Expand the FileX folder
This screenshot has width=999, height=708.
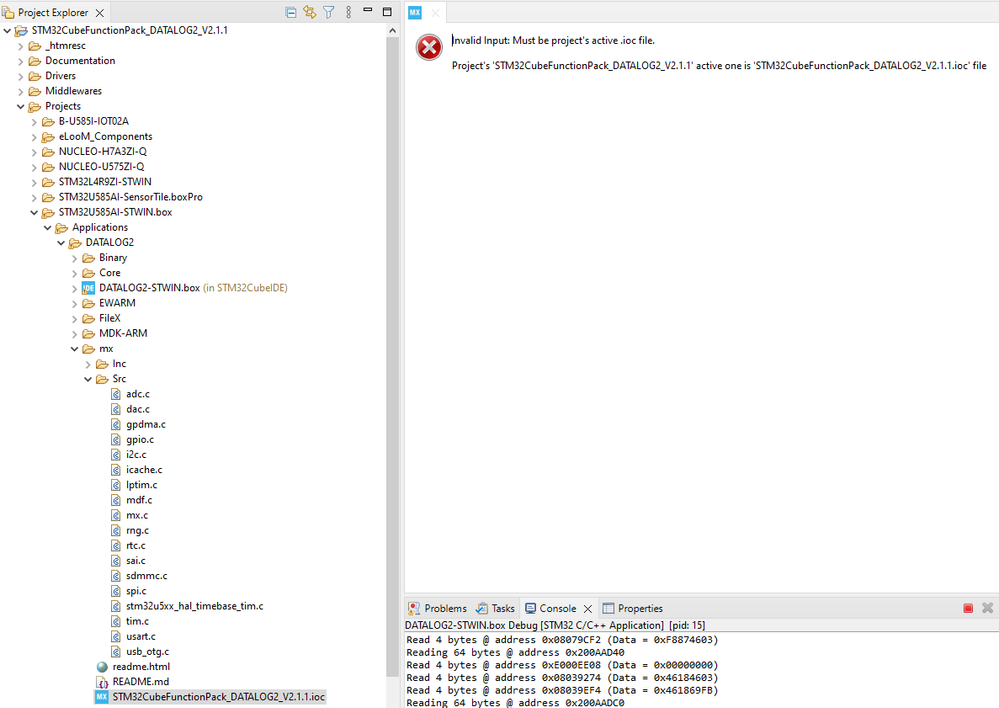[75, 319]
